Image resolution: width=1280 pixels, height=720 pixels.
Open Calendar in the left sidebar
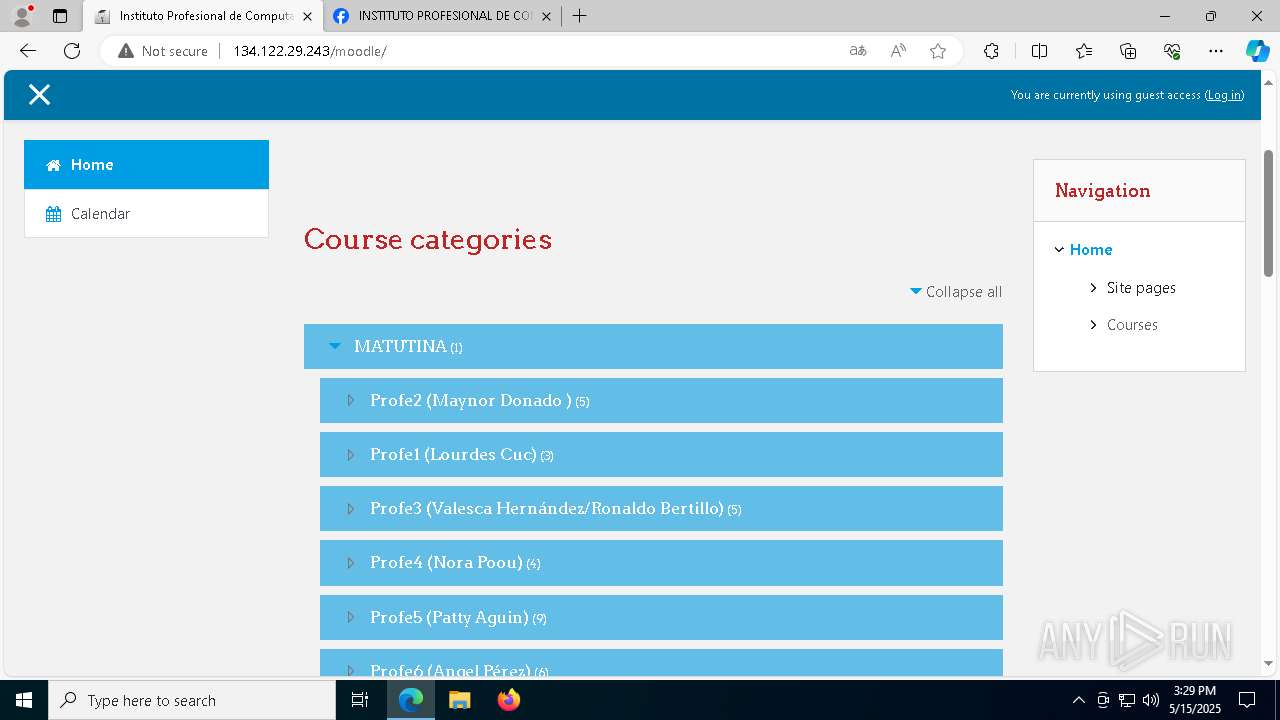point(146,213)
